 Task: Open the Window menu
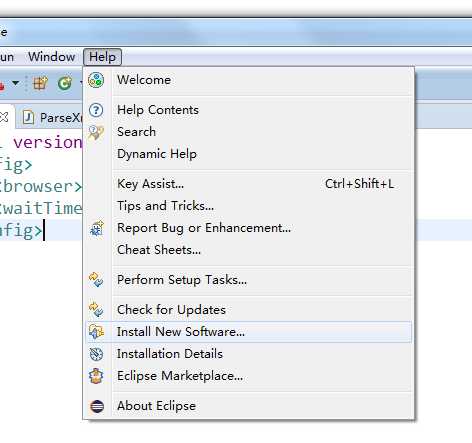(x=52, y=57)
